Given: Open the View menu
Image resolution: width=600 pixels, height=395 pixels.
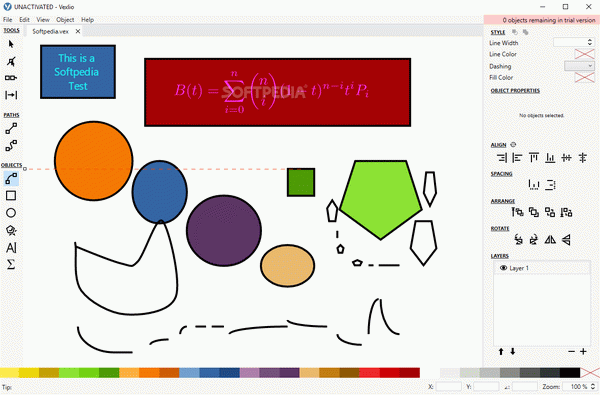Looking at the screenshot, I should 43,20.
